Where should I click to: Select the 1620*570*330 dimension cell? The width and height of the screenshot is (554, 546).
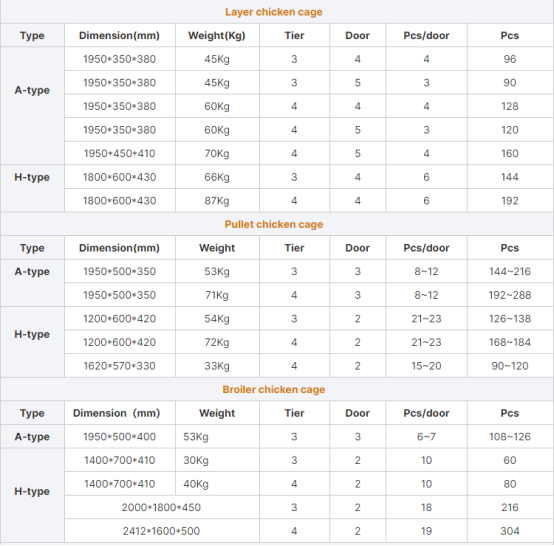(119, 366)
